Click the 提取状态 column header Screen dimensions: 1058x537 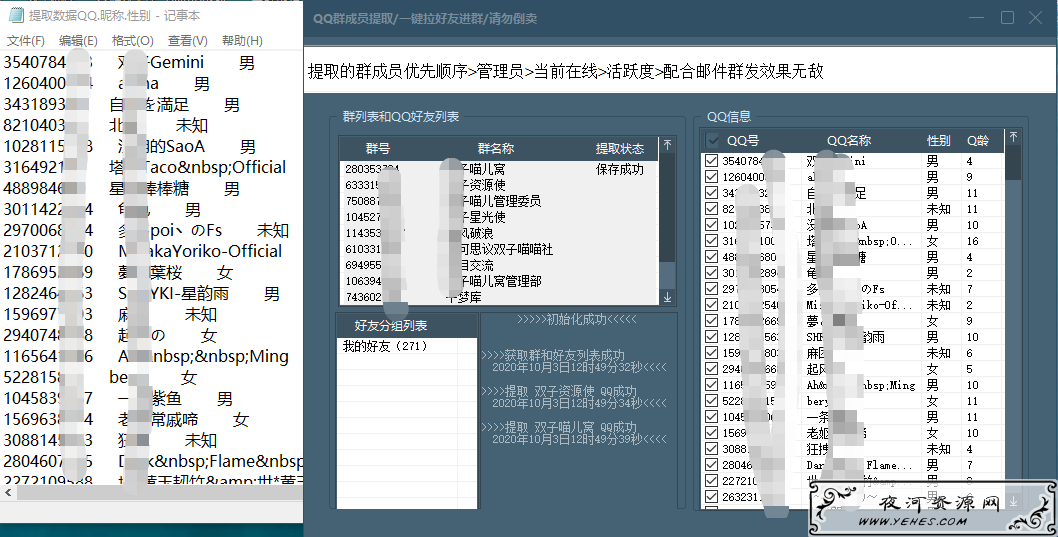pos(619,148)
